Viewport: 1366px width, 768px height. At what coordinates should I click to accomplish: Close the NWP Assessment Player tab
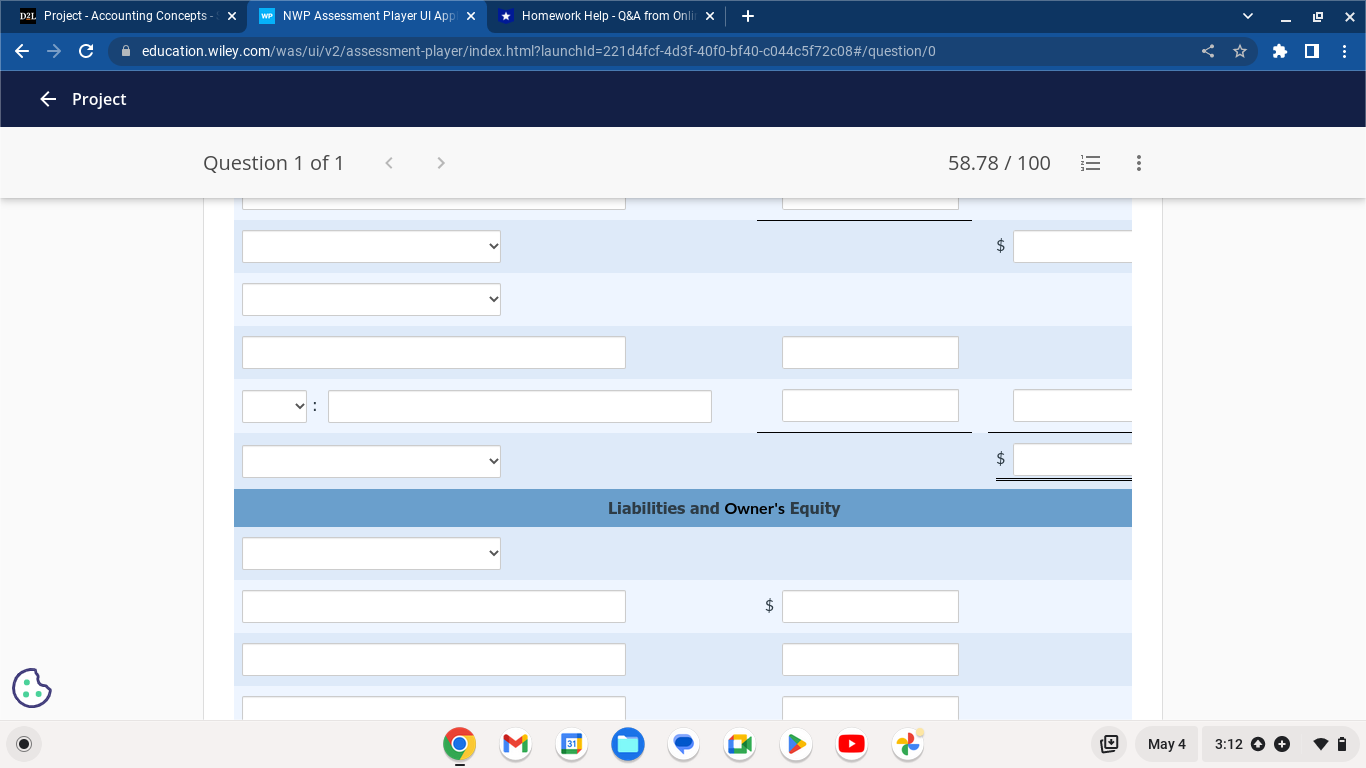(x=471, y=16)
